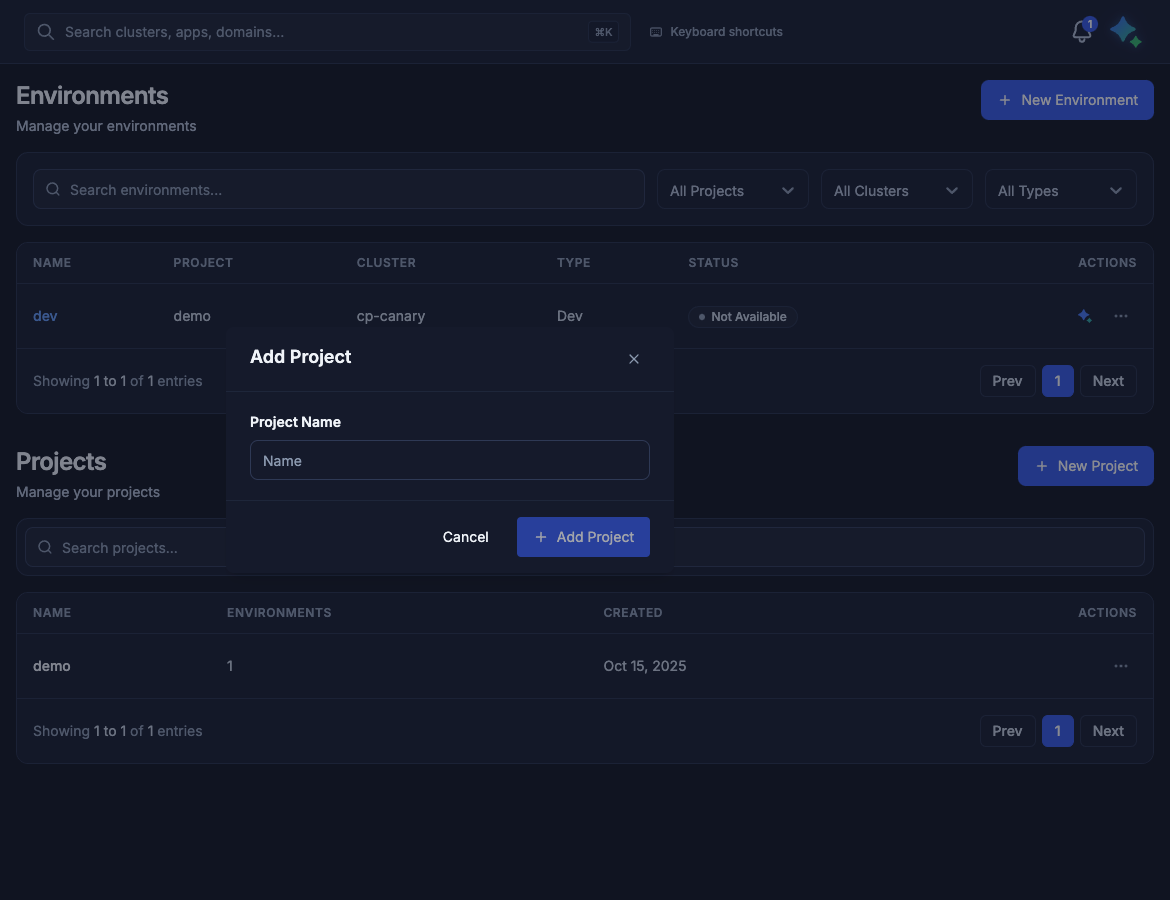The width and height of the screenshot is (1170, 900).
Task: Open the All Projects filter dropdown
Action: (732, 190)
